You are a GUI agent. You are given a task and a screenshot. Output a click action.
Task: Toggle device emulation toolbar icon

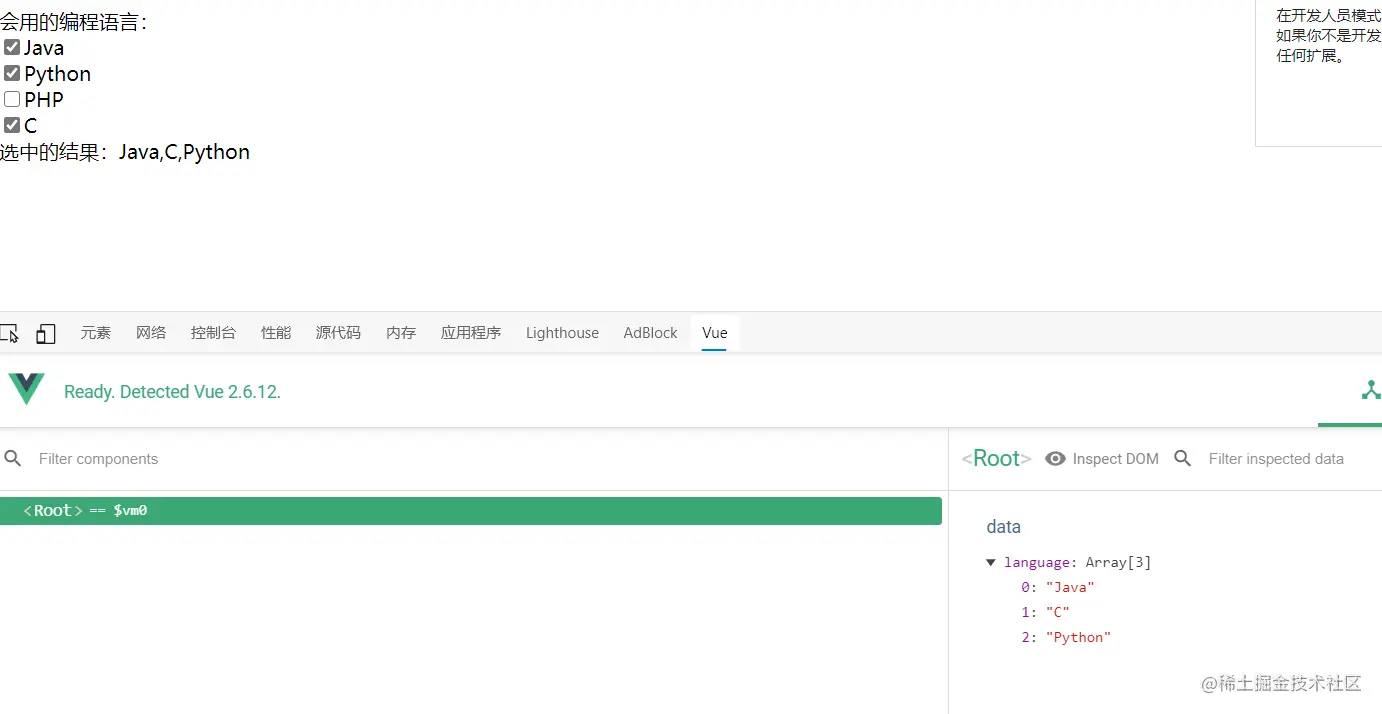(46, 333)
